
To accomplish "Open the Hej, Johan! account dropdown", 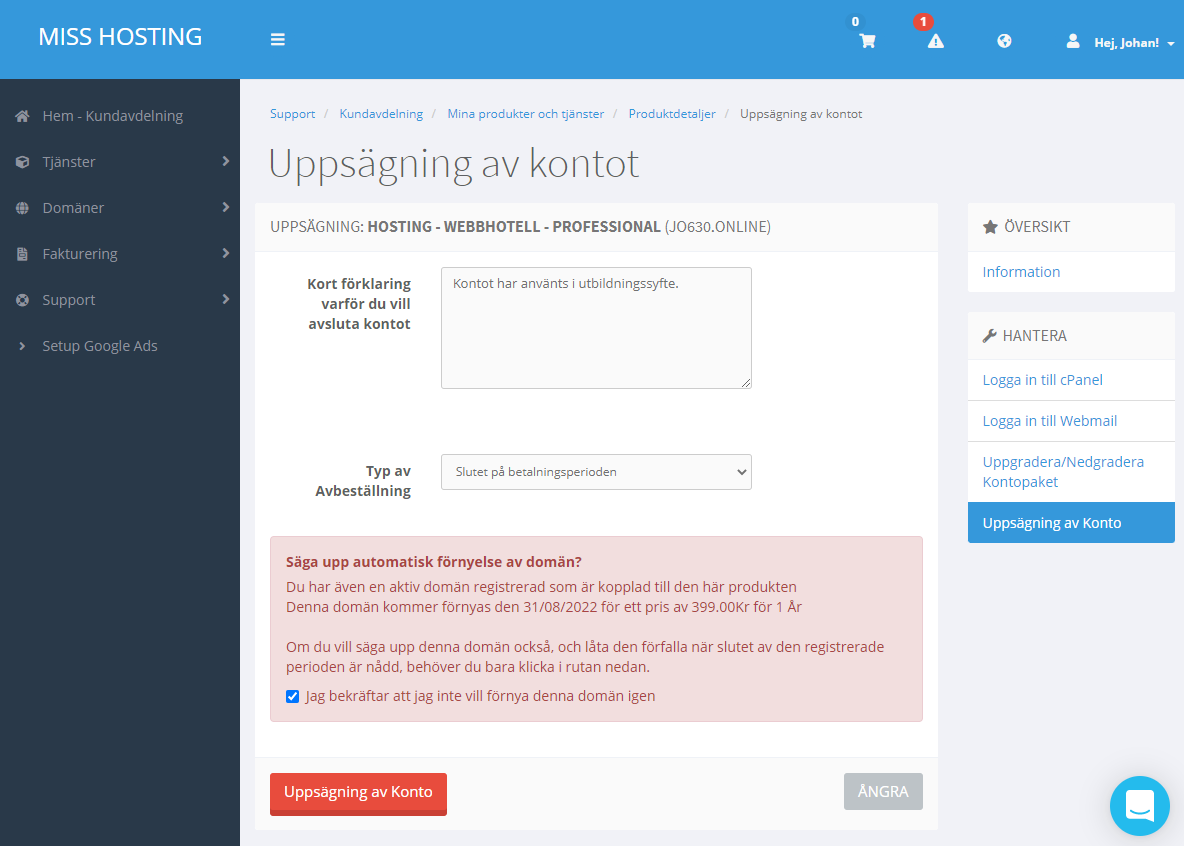I will [1133, 43].
